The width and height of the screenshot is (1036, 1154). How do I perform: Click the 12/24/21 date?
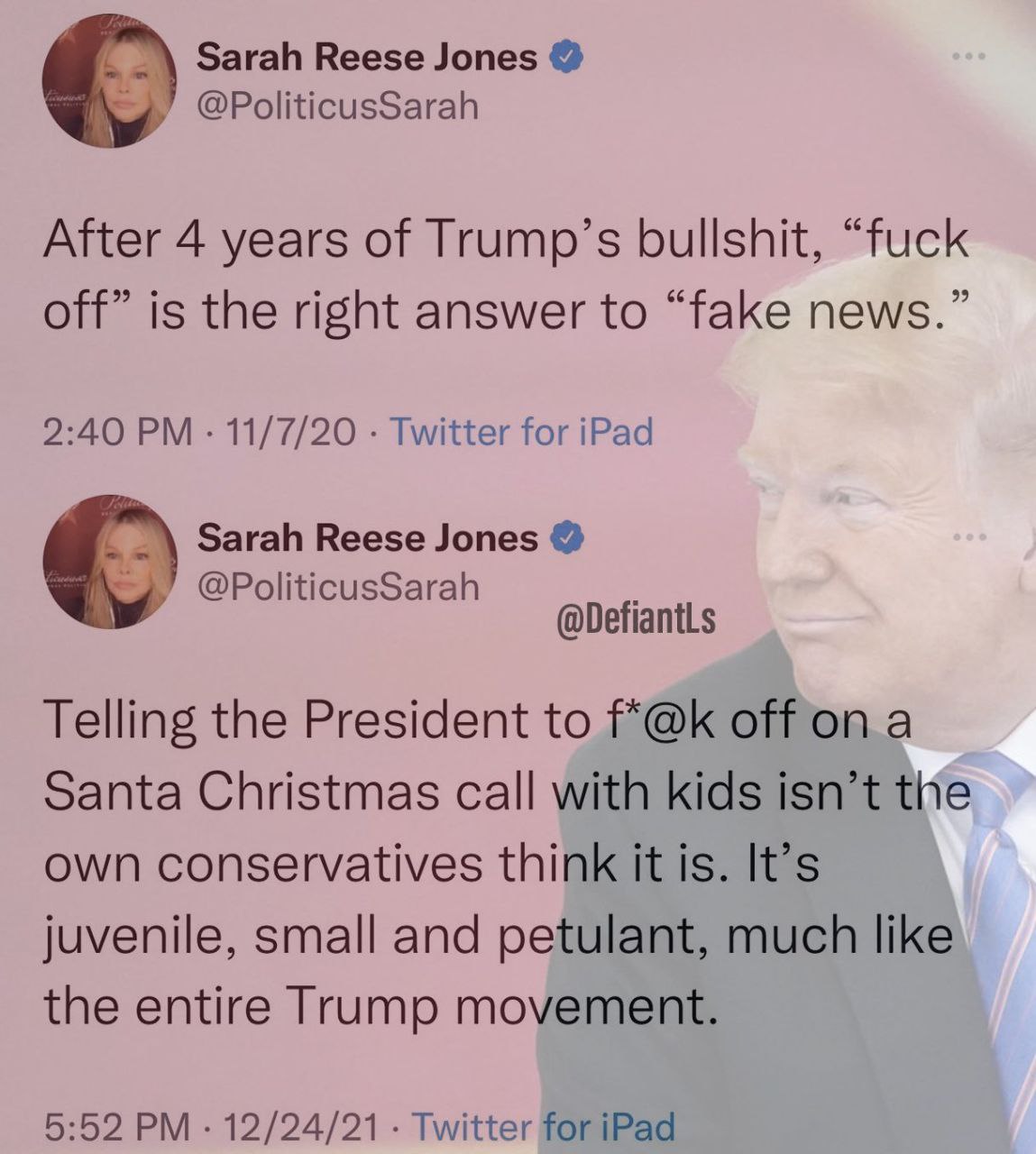(x=302, y=1126)
